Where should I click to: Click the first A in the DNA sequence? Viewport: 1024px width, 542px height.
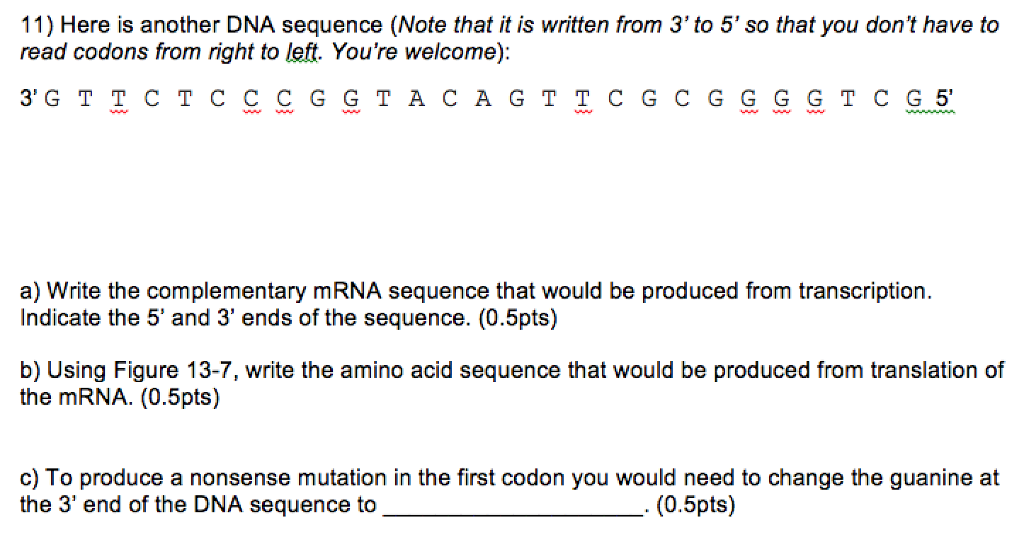[417, 99]
